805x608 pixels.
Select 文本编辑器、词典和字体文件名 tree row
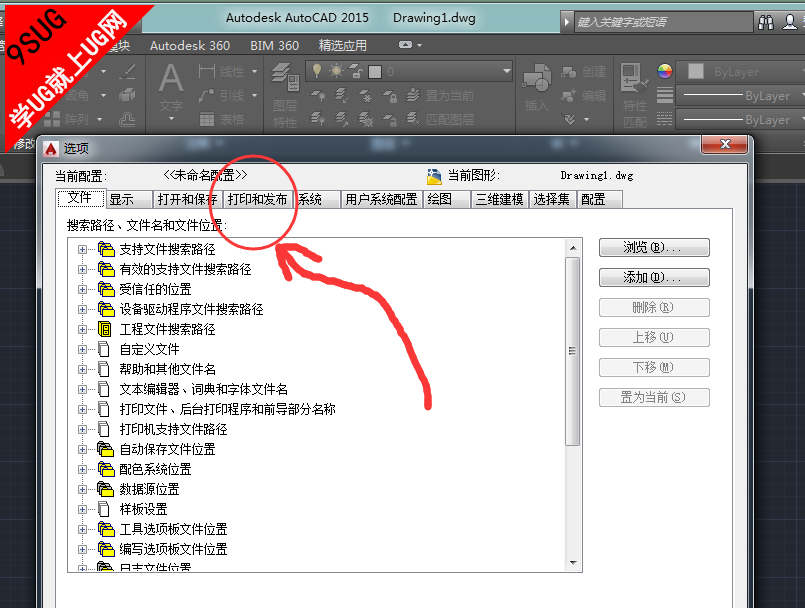(203, 390)
